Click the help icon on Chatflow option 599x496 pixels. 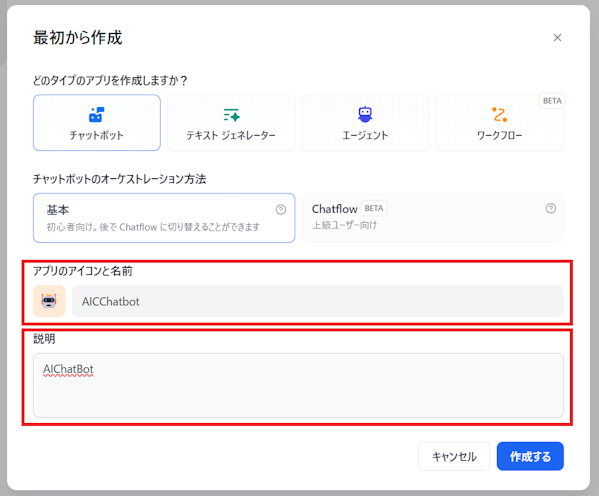tap(550, 208)
